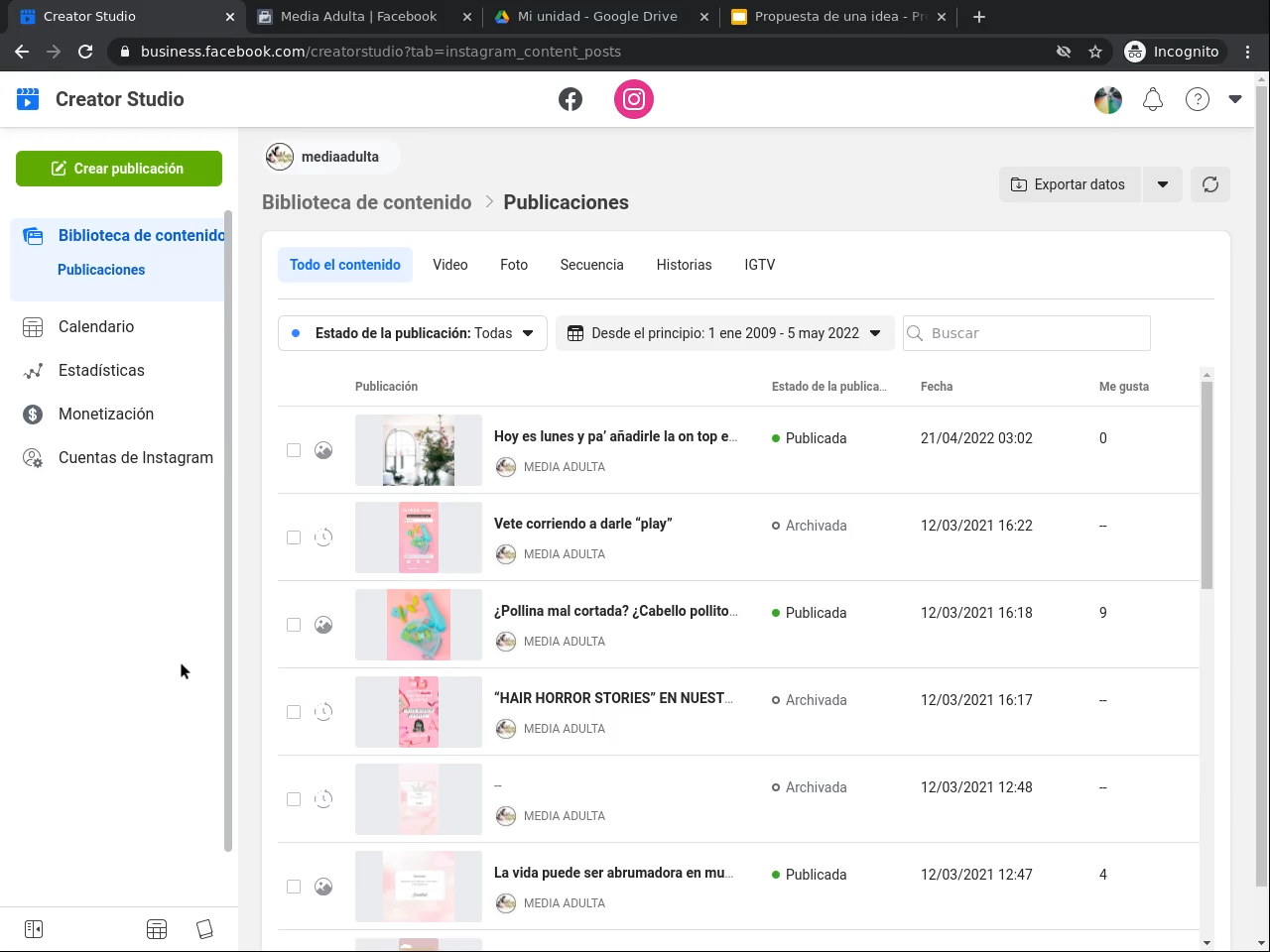
Task: Click the "Crear publicación" button
Action: click(119, 169)
